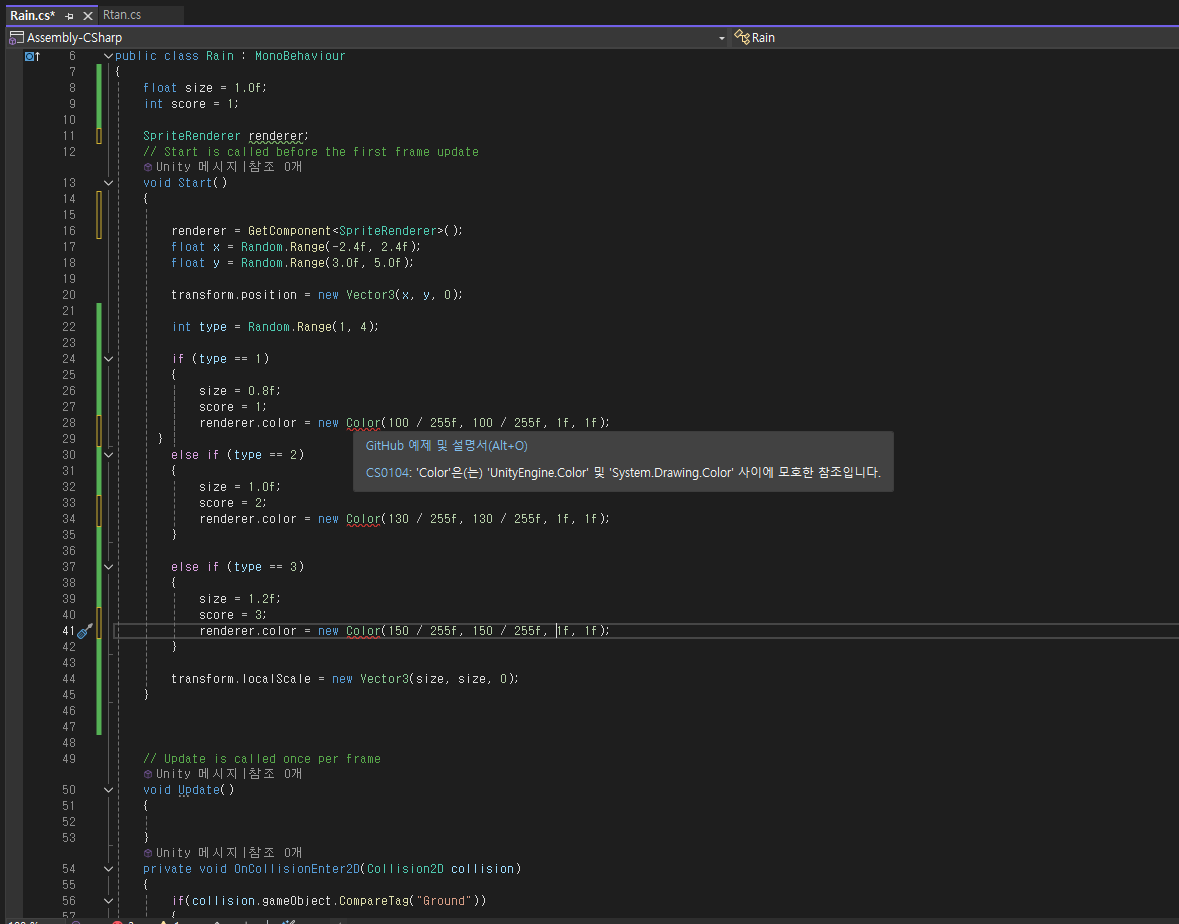
Task: Click the underlined Color on line 34
Action: tap(363, 519)
